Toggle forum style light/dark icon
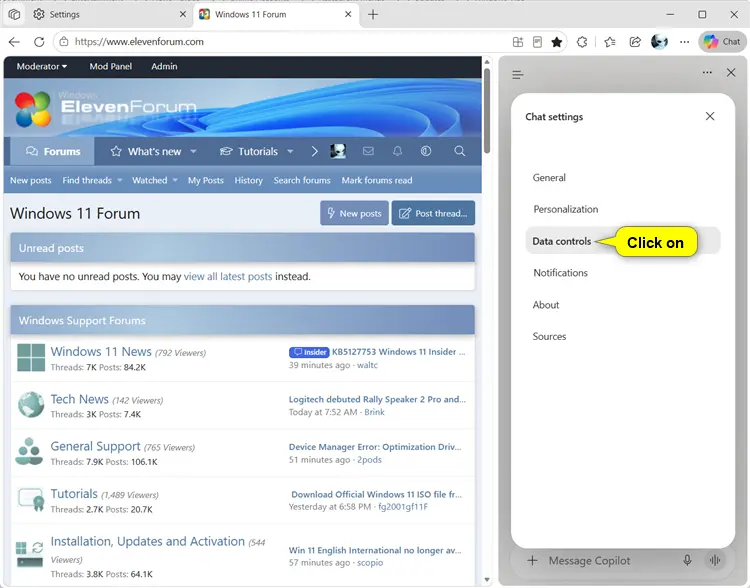 coord(426,151)
